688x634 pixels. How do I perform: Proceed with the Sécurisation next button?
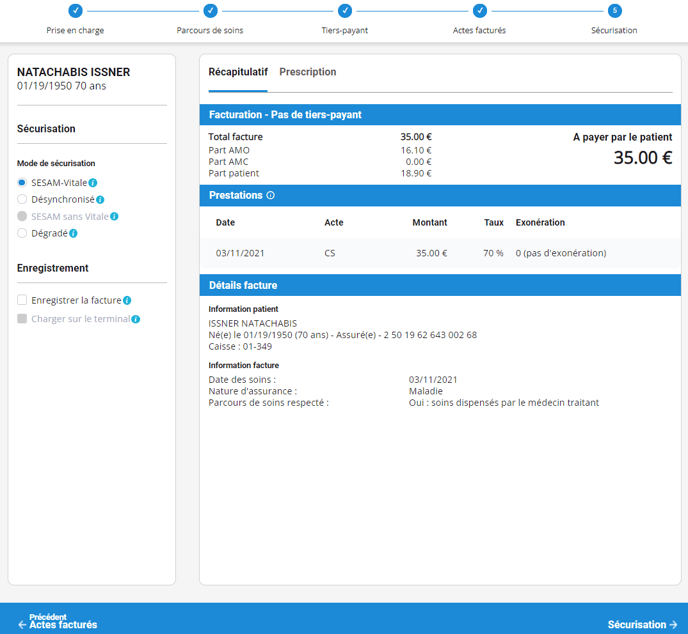(x=642, y=624)
